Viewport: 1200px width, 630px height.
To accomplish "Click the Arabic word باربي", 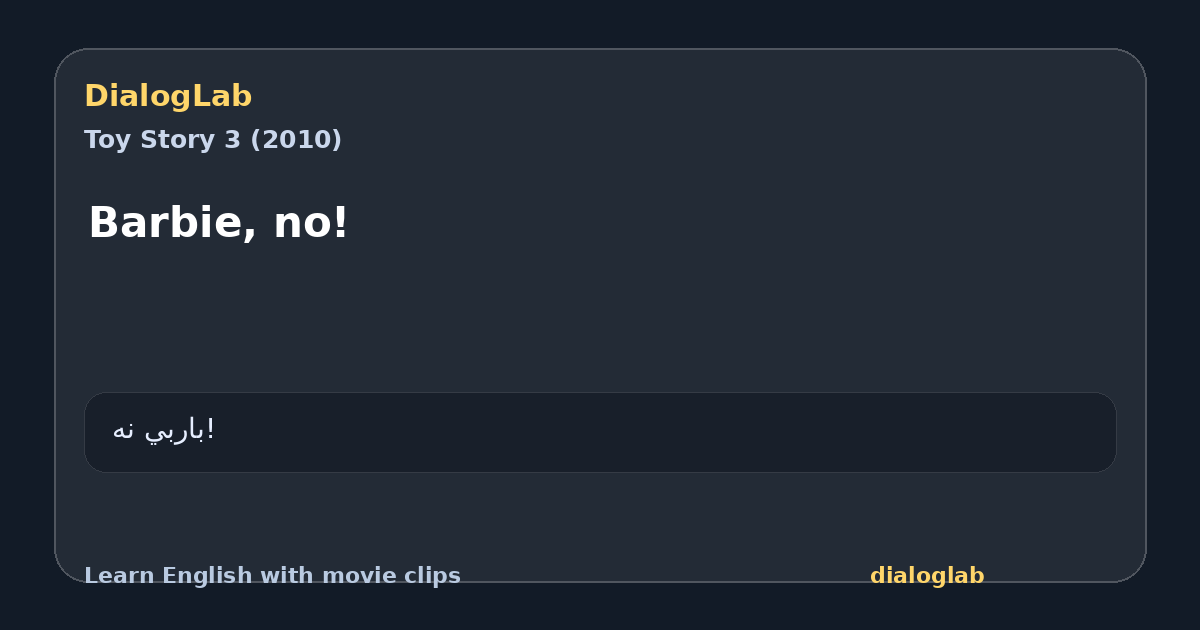I will pyautogui.click(x=176, y=430).
